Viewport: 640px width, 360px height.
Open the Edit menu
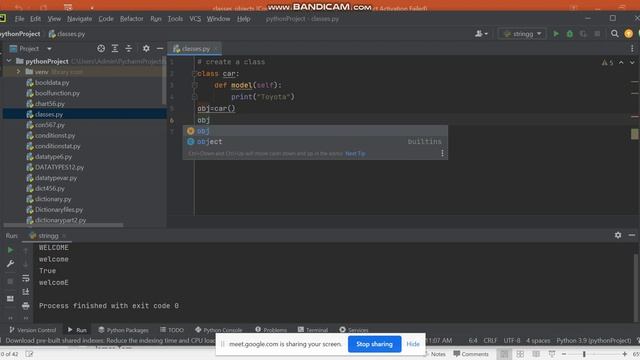[x=36, y=19]
